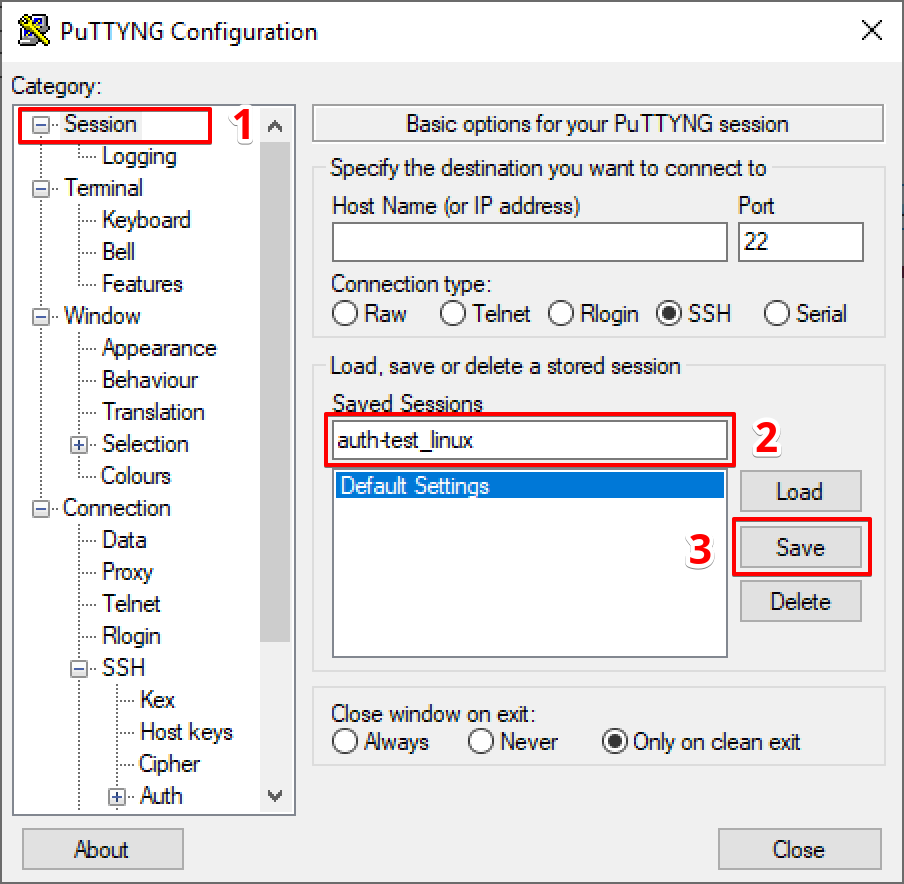
Task: Click the Load button
Action: (x=800, y=491)
